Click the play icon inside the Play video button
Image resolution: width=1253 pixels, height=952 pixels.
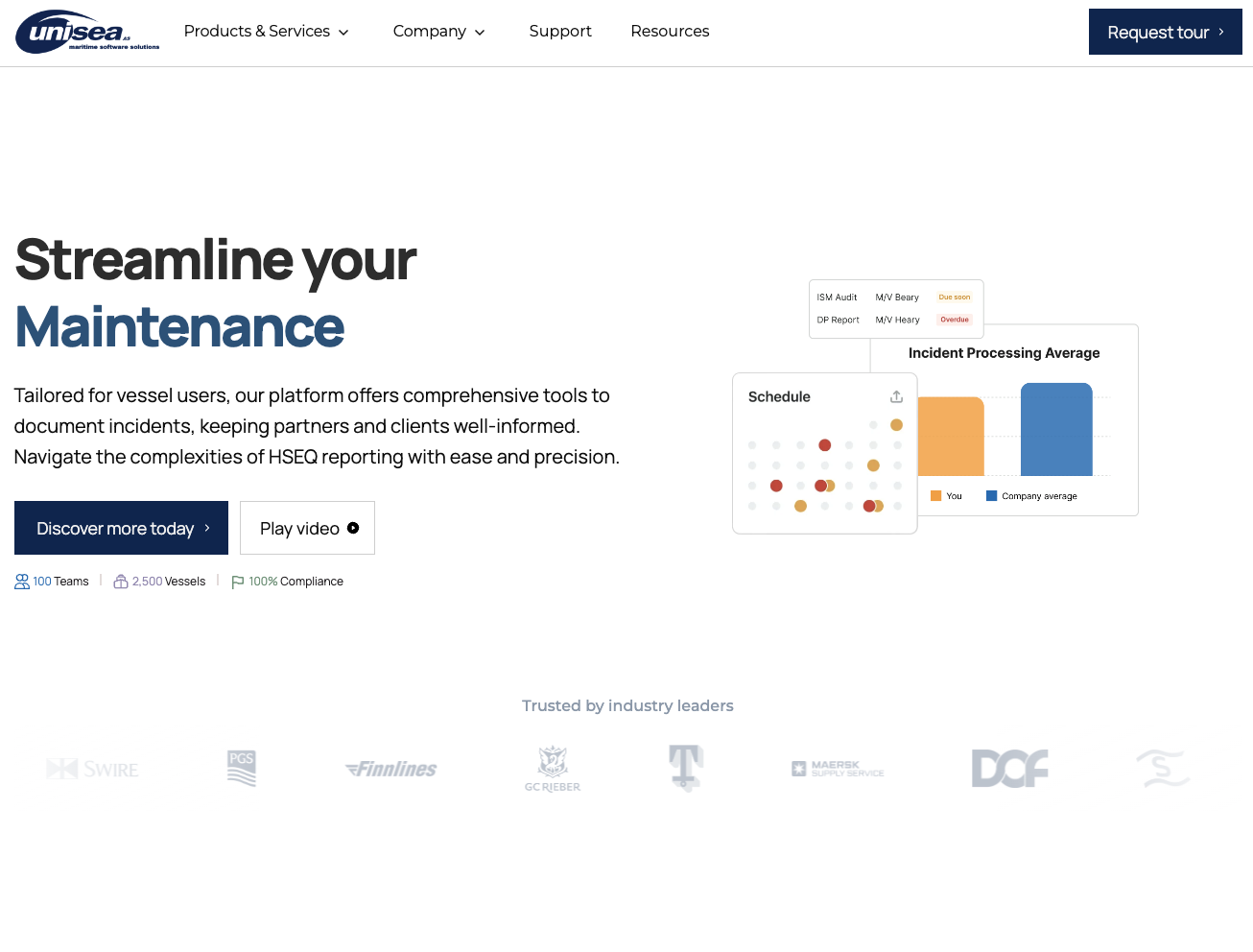coord(353,527)
